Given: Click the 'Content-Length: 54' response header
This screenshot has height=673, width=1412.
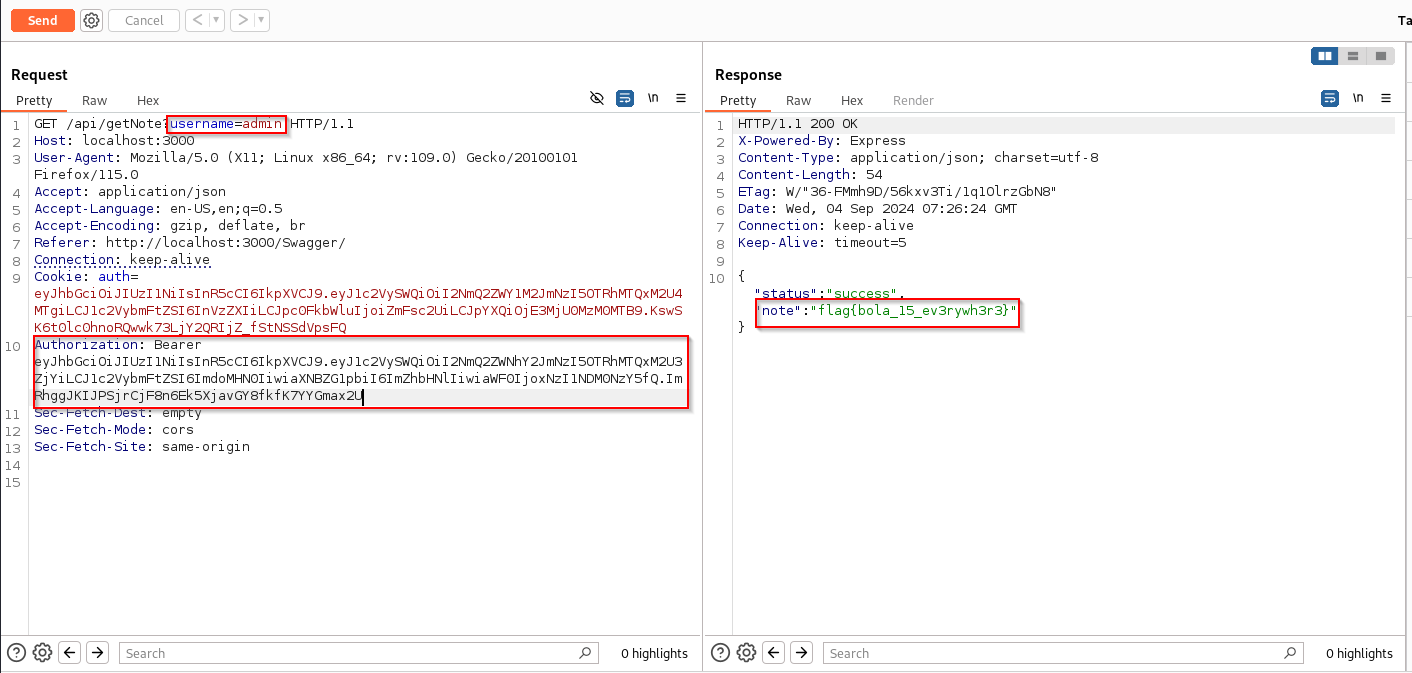Looking at the screenshot, I should tap(810, 175).
